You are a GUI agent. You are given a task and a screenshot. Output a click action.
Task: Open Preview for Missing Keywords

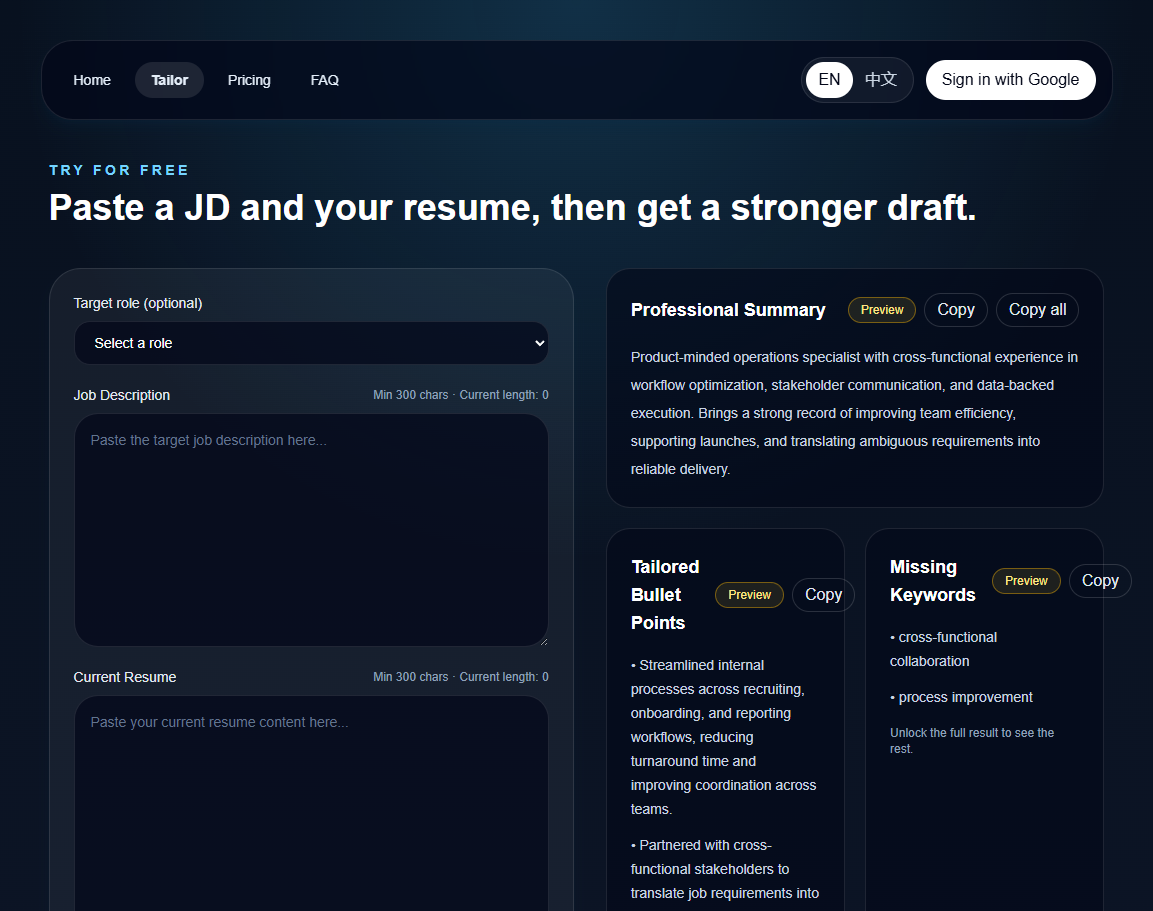click(x=1026, y=580)
